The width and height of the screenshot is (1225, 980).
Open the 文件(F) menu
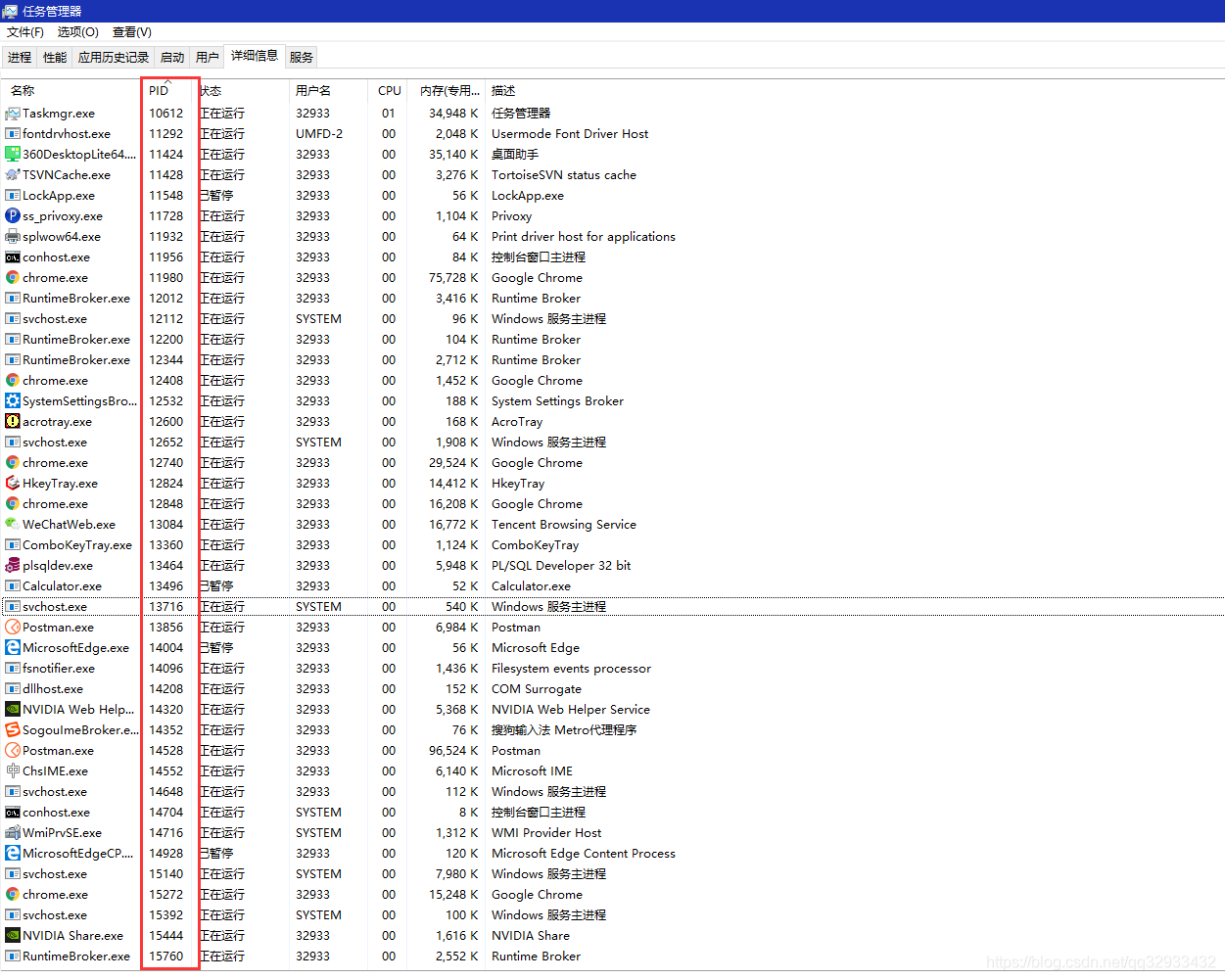tap(25, 32)
